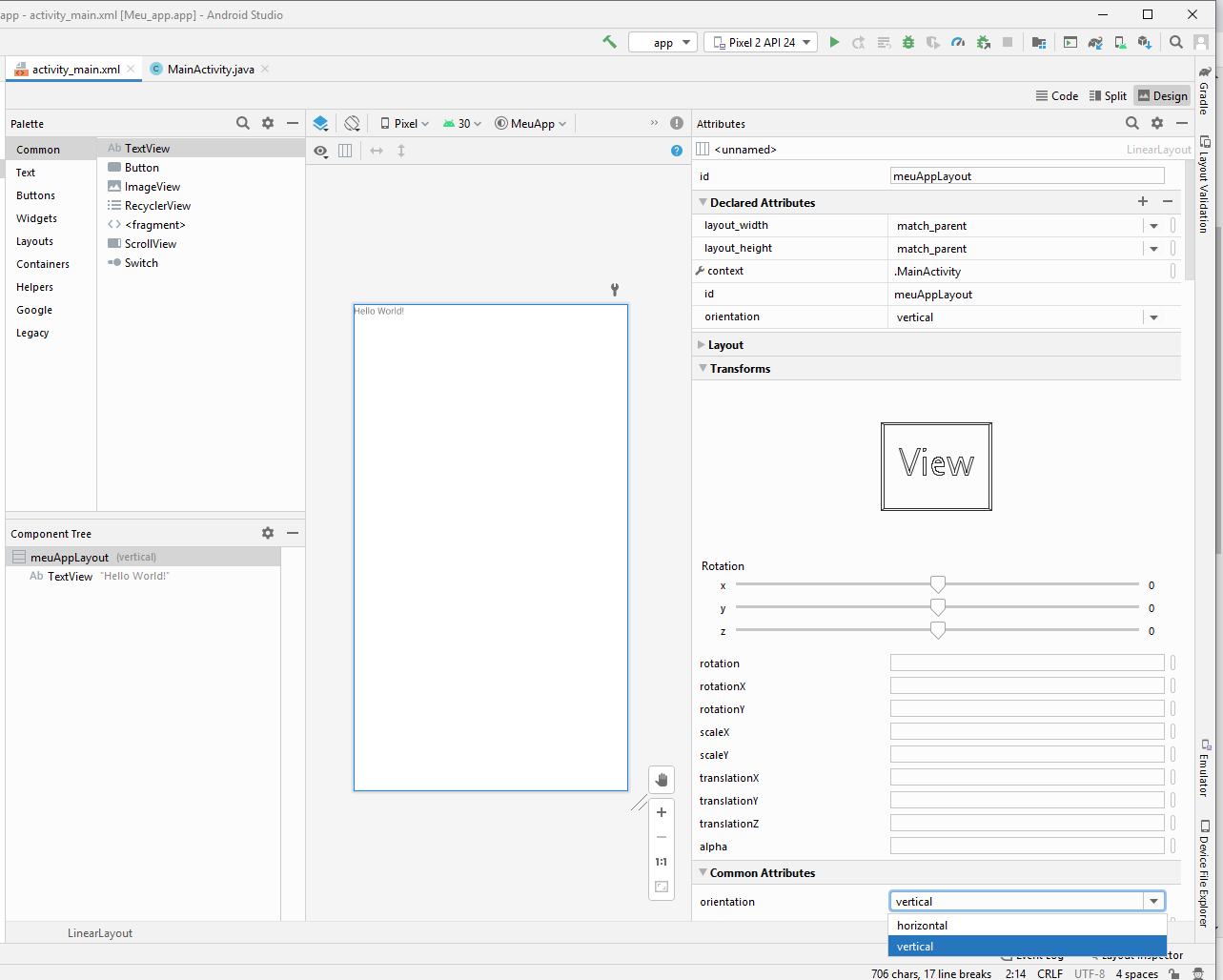The image size is (1223, 980).
Task: Switch to the MainActivity.java tab
Action: coord(210,70)
